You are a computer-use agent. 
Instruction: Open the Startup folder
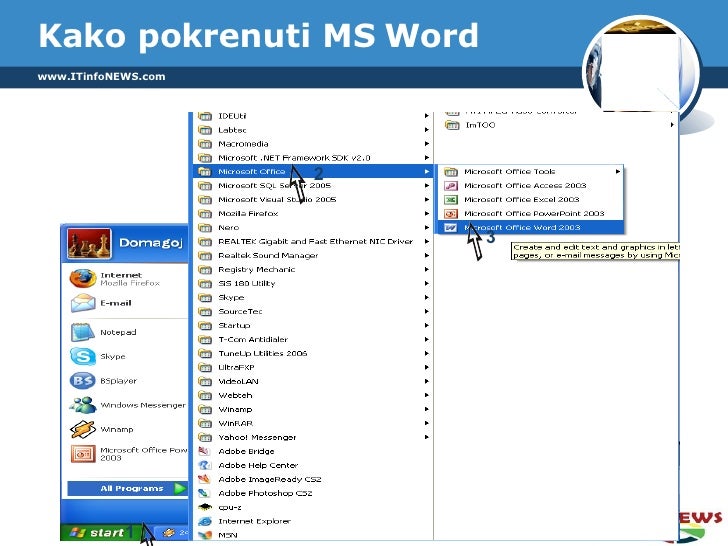pos(313,325)
